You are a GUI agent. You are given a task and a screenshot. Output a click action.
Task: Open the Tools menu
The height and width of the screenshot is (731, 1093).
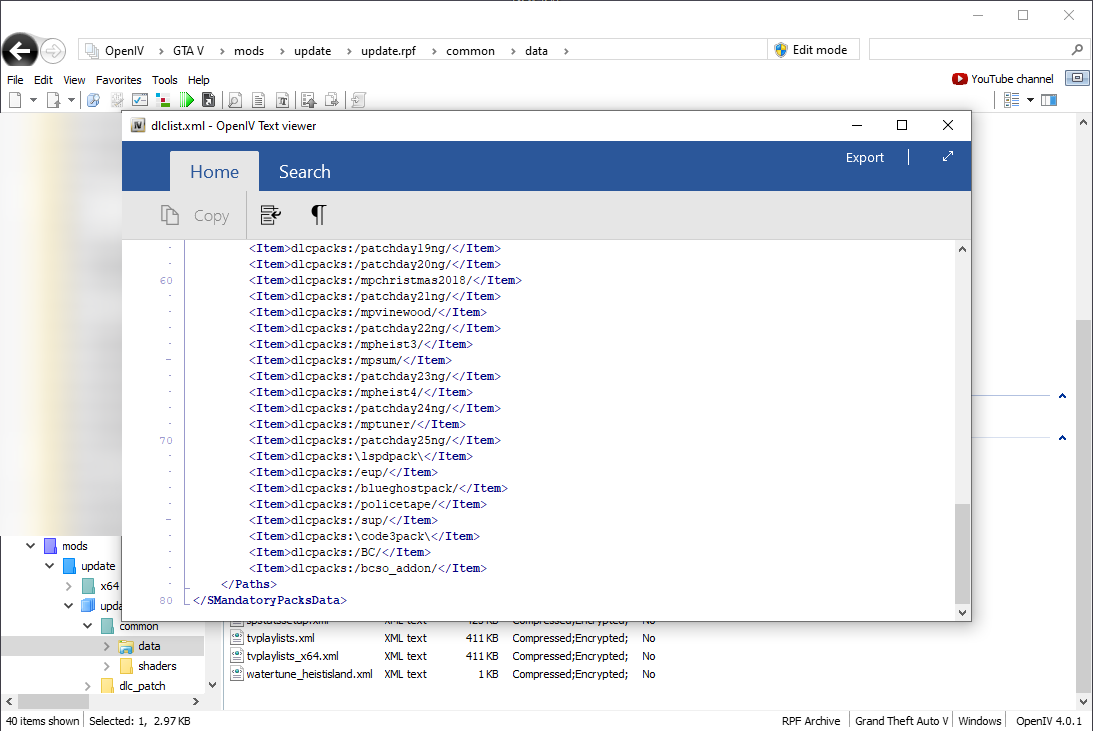tap(164, 80)
